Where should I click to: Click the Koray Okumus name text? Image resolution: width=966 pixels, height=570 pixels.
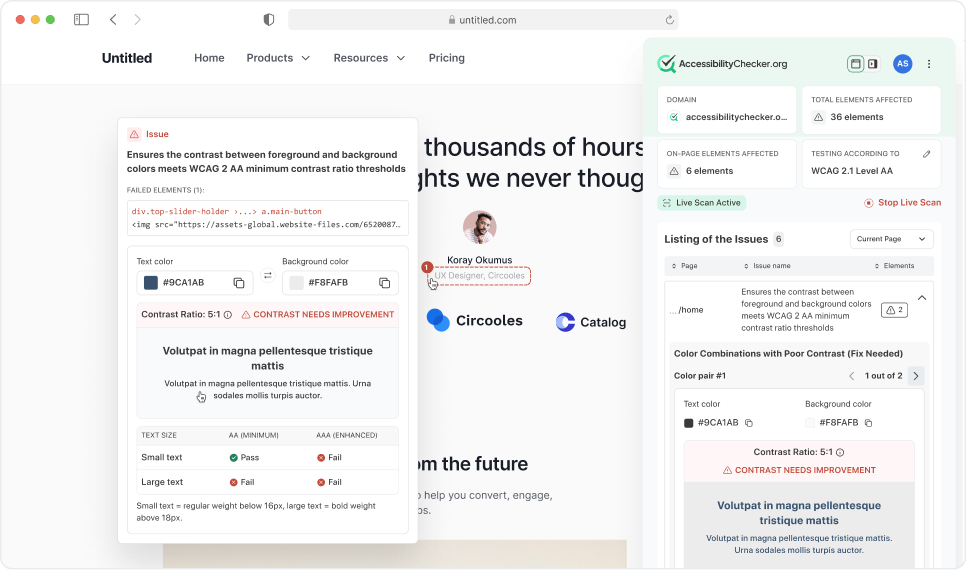pos(479,260)
